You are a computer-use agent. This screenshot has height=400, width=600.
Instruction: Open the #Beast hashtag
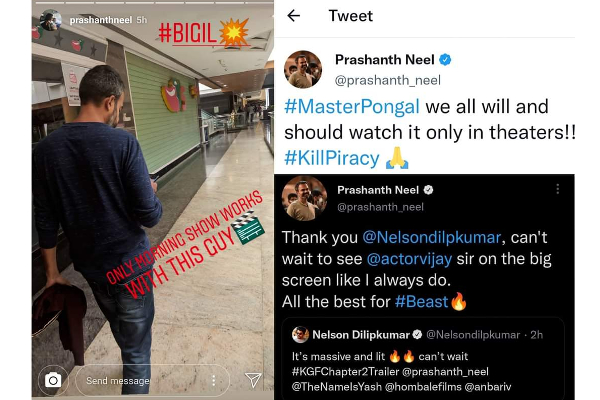(x=421, y=302)
